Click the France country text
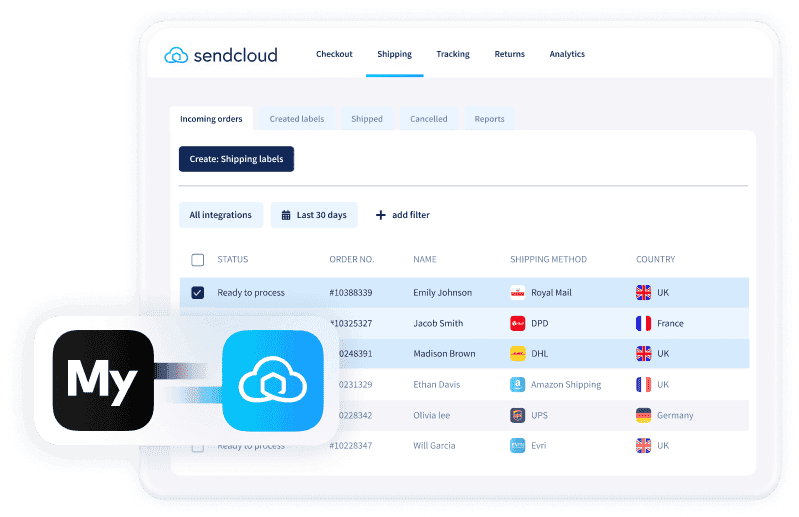The height and width of the screenshot is (517, 799). pyautogui.click(x=670, y=323)
